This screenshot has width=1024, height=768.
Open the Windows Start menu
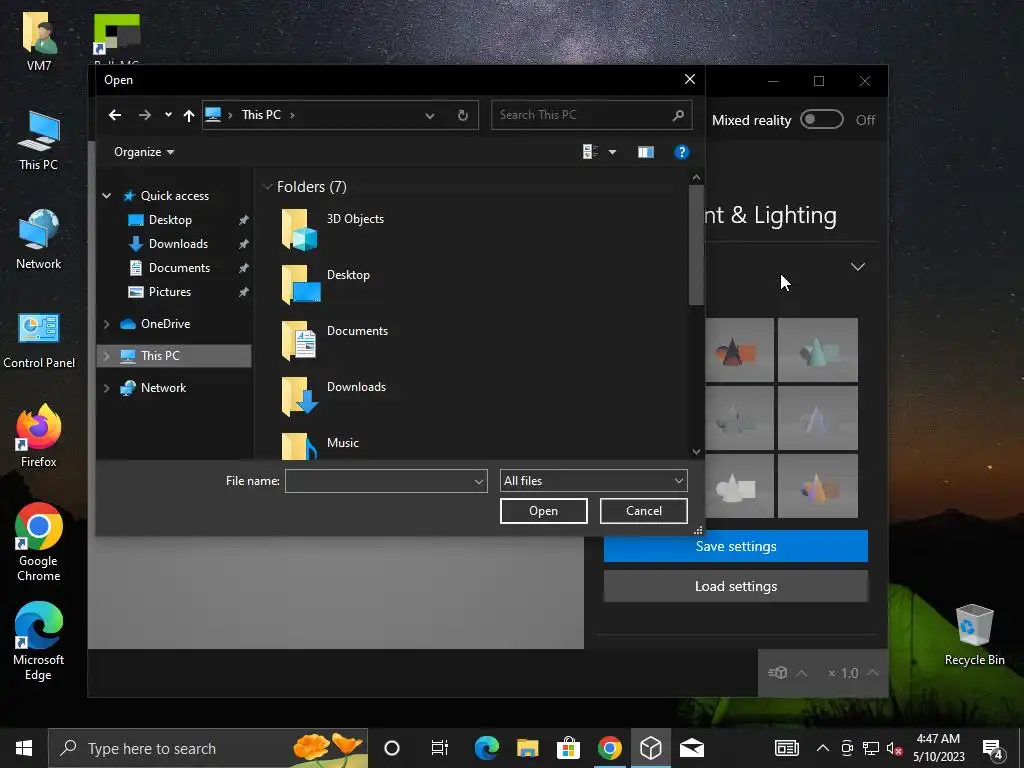[24, 748]
